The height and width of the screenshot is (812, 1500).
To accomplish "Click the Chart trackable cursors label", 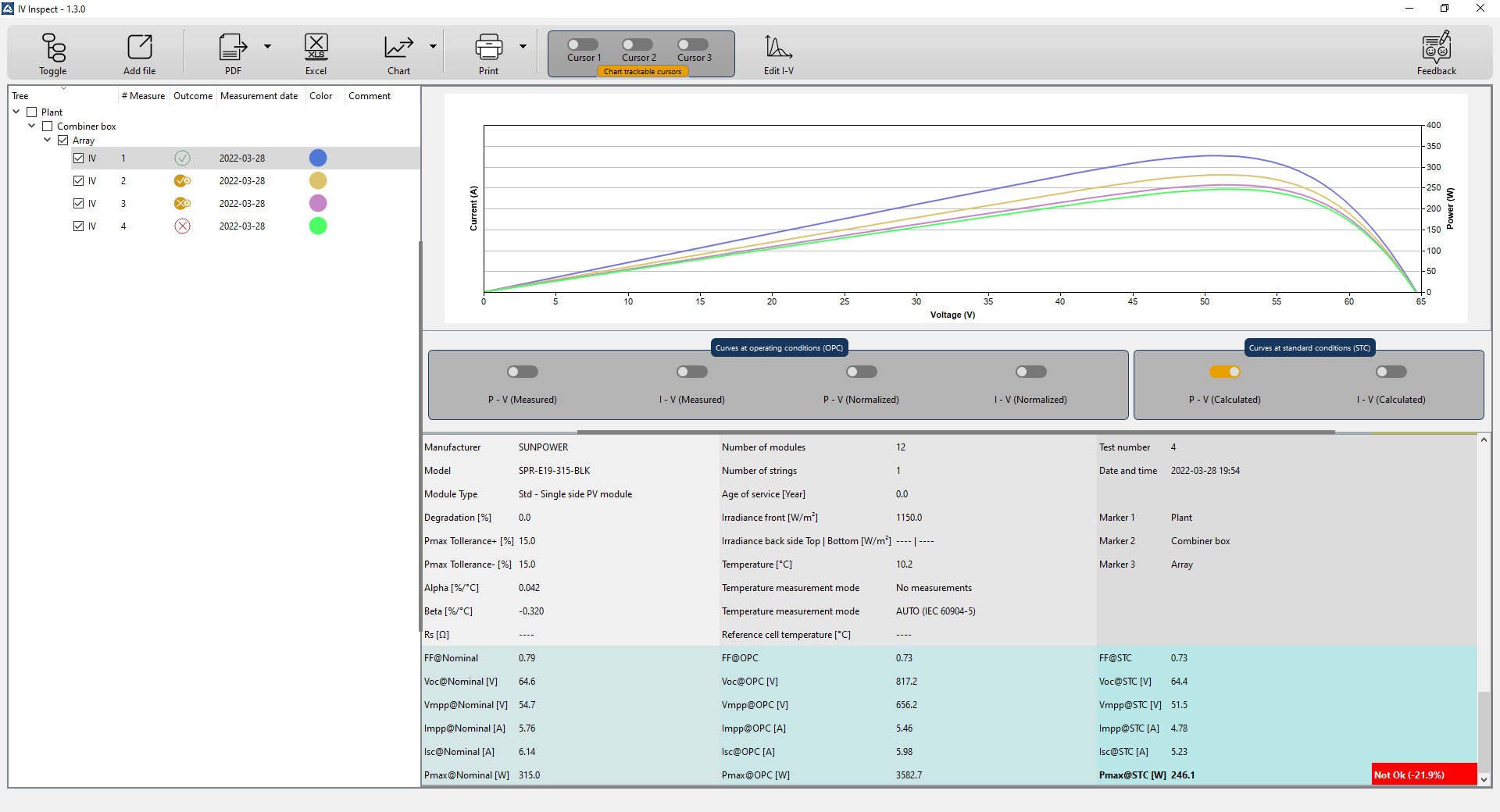I will [x=642, y=72].
